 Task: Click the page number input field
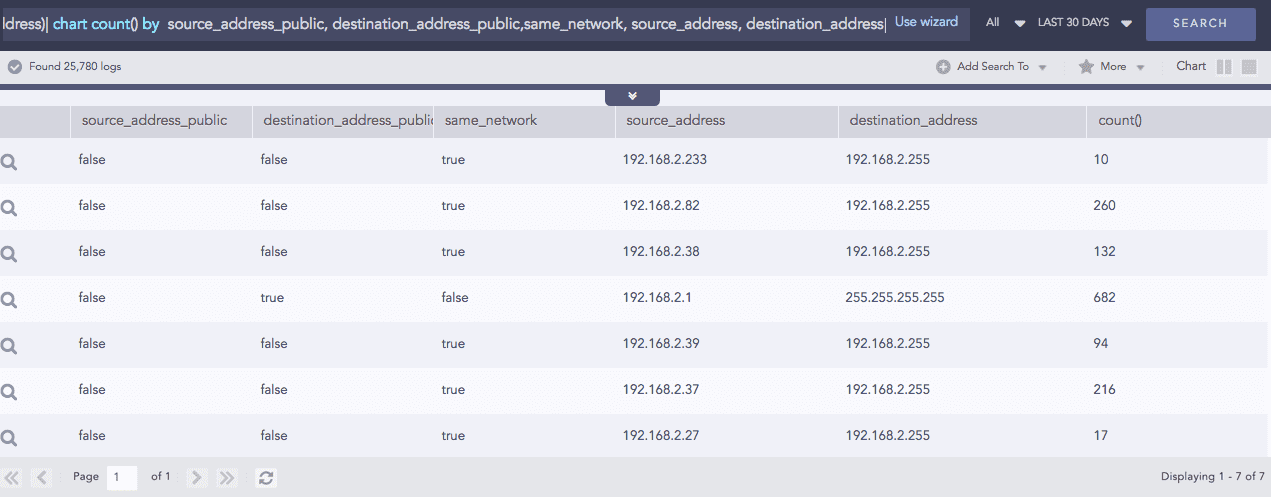click(123, 477)
